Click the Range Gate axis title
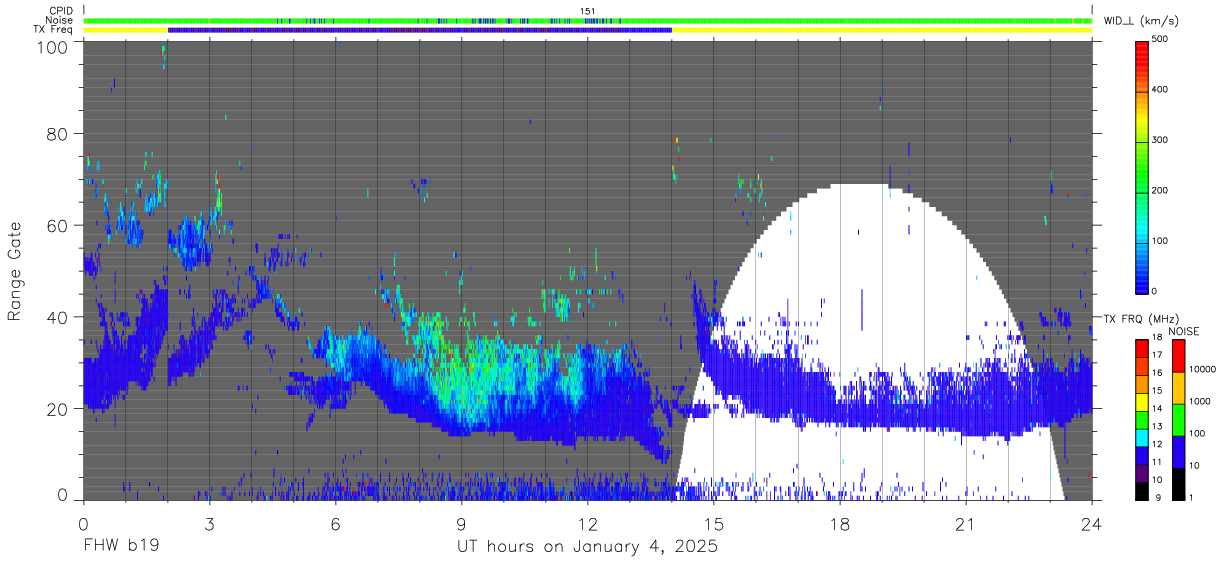 pos(15,271)
